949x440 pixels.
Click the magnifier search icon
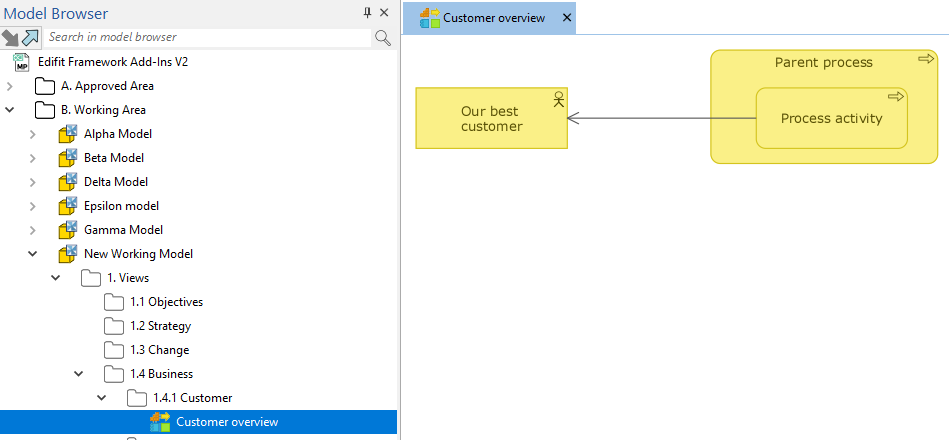382,38
